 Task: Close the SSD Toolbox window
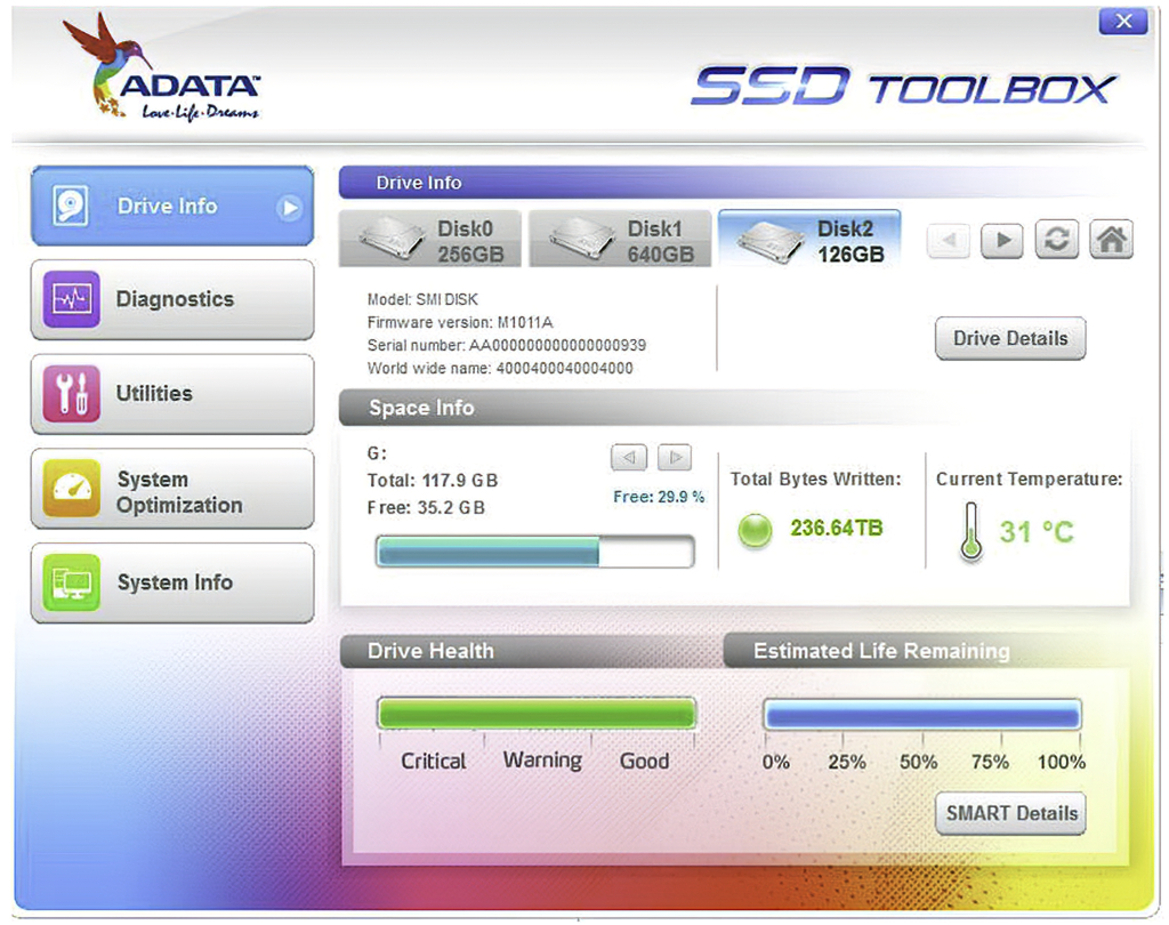1124,21
